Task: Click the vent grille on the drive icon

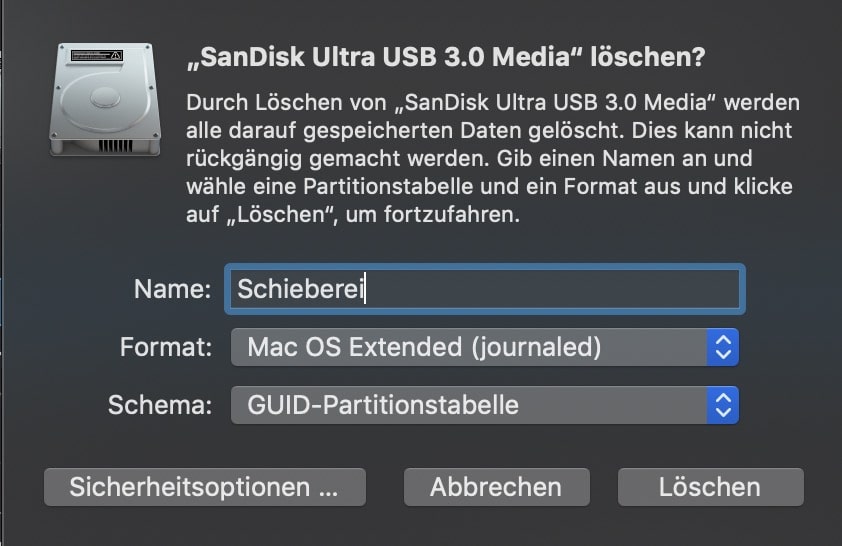Action: [x=115, y=145]
